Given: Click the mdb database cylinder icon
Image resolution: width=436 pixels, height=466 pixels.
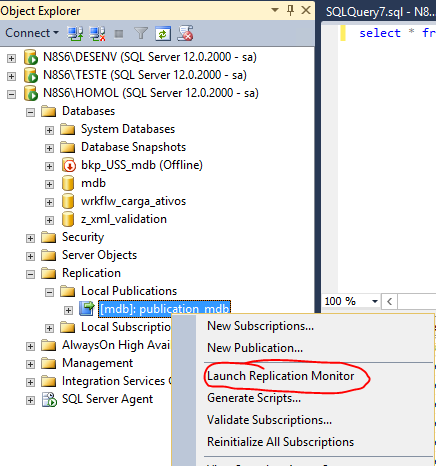Looking at the screenshot, I should pos(68,183).
